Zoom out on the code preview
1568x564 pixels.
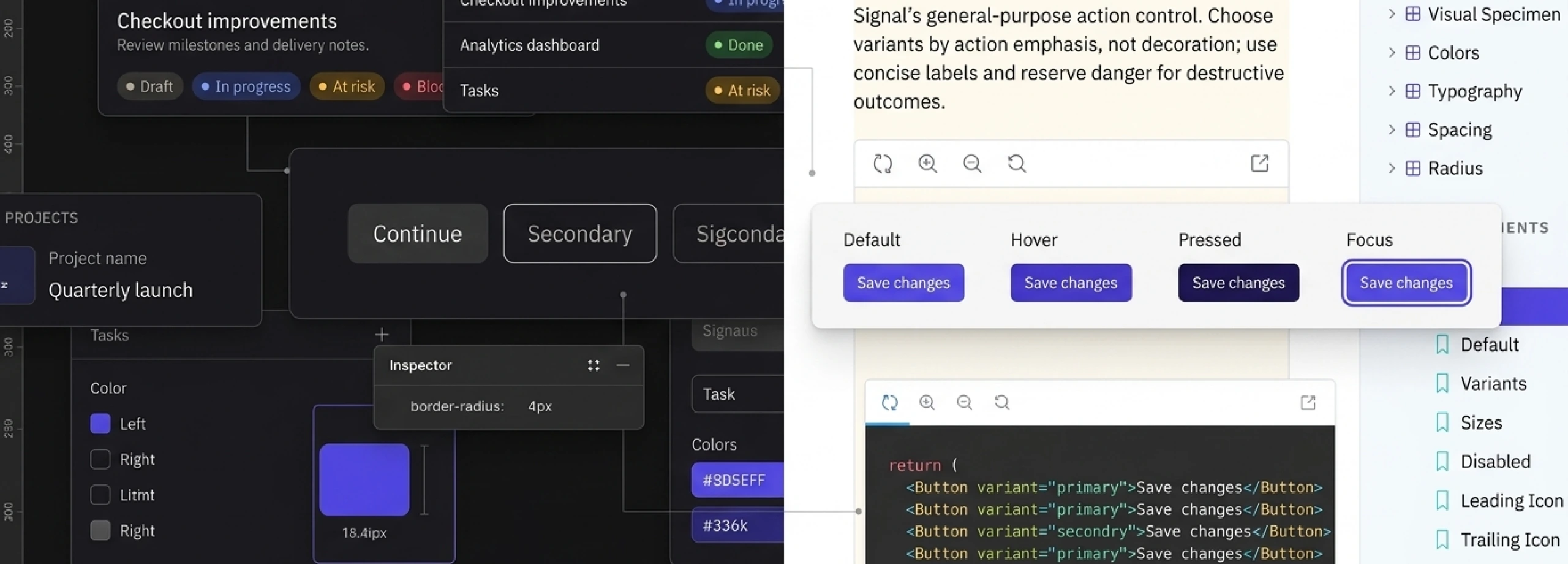pos(965,403)
